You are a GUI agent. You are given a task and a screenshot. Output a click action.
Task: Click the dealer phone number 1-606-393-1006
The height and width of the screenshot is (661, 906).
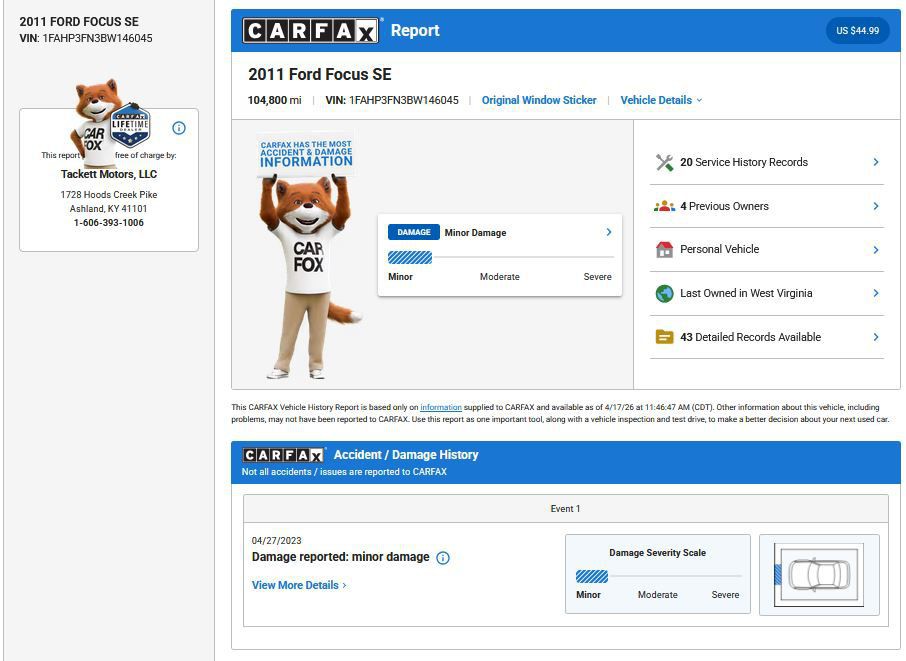(109, 222)
